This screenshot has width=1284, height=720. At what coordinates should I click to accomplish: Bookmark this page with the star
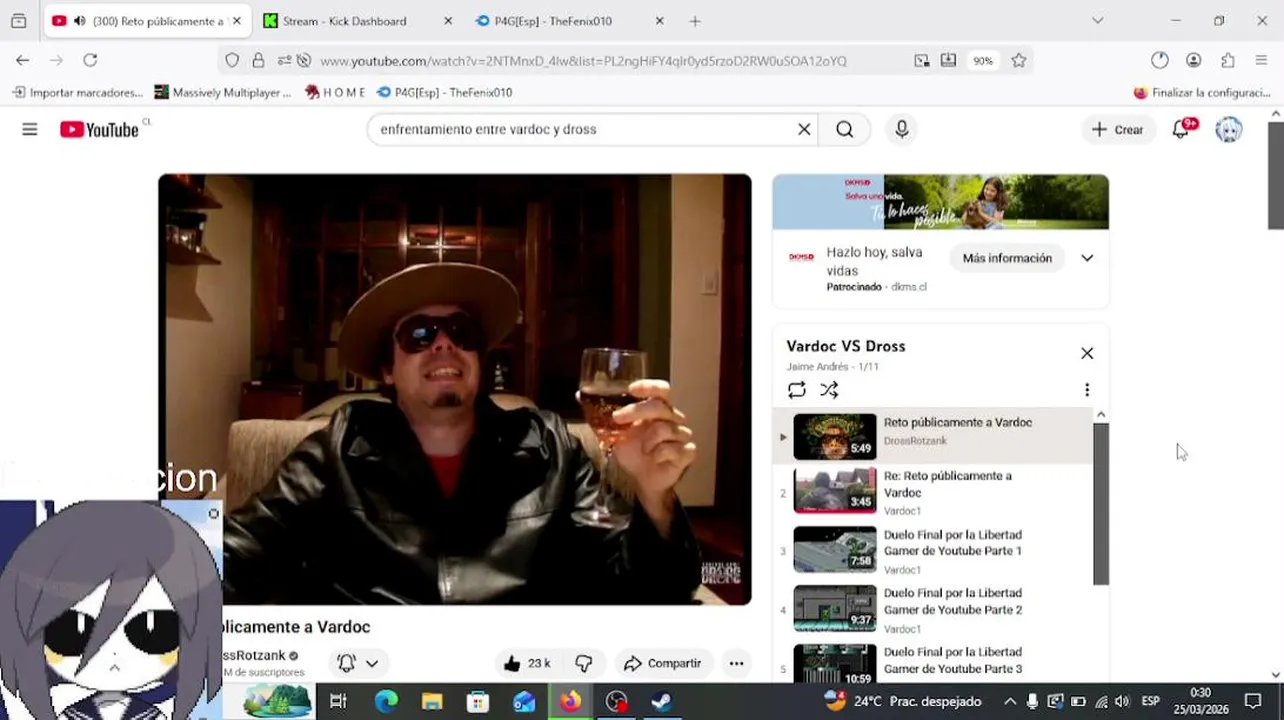coord(1018,60)
